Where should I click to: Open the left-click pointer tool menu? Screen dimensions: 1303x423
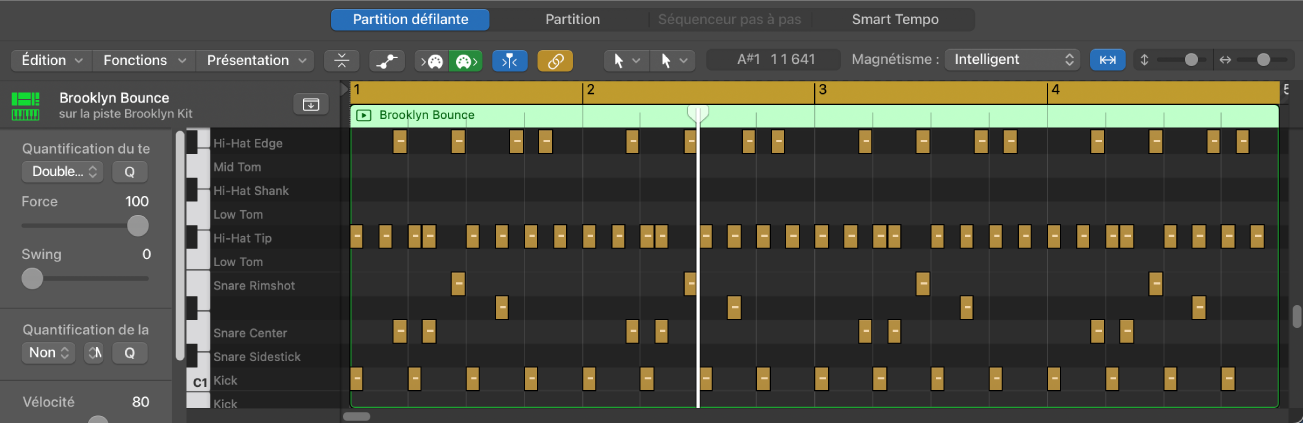(x=625, y=60)
